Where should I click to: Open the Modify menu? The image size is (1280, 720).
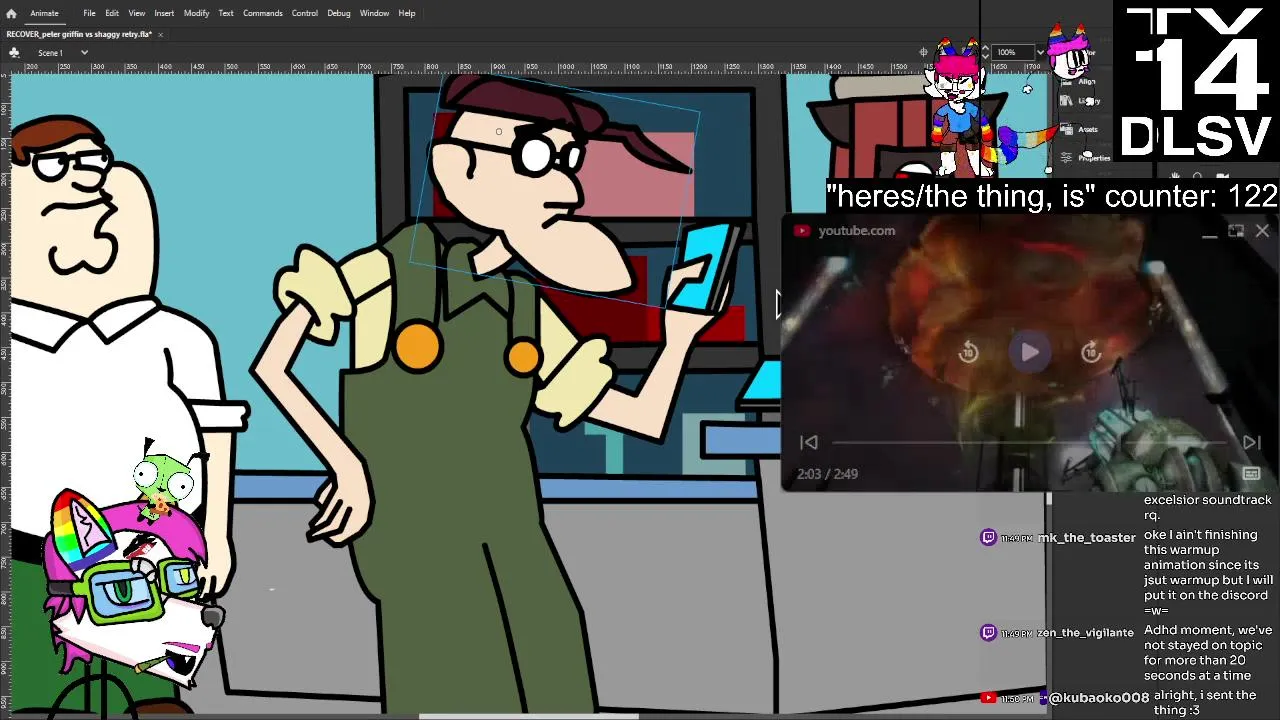[x=196, y=13]
